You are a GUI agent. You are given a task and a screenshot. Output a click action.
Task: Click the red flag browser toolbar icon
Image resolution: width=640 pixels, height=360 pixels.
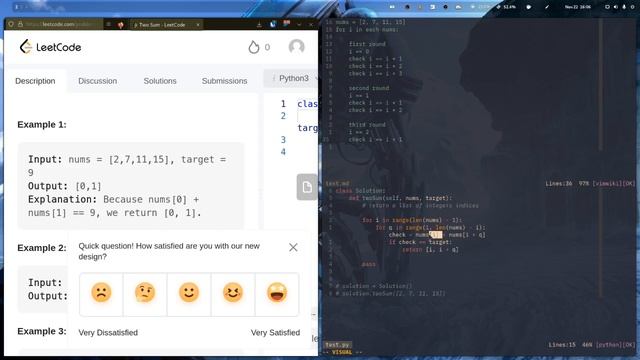(x=287, y=23)
